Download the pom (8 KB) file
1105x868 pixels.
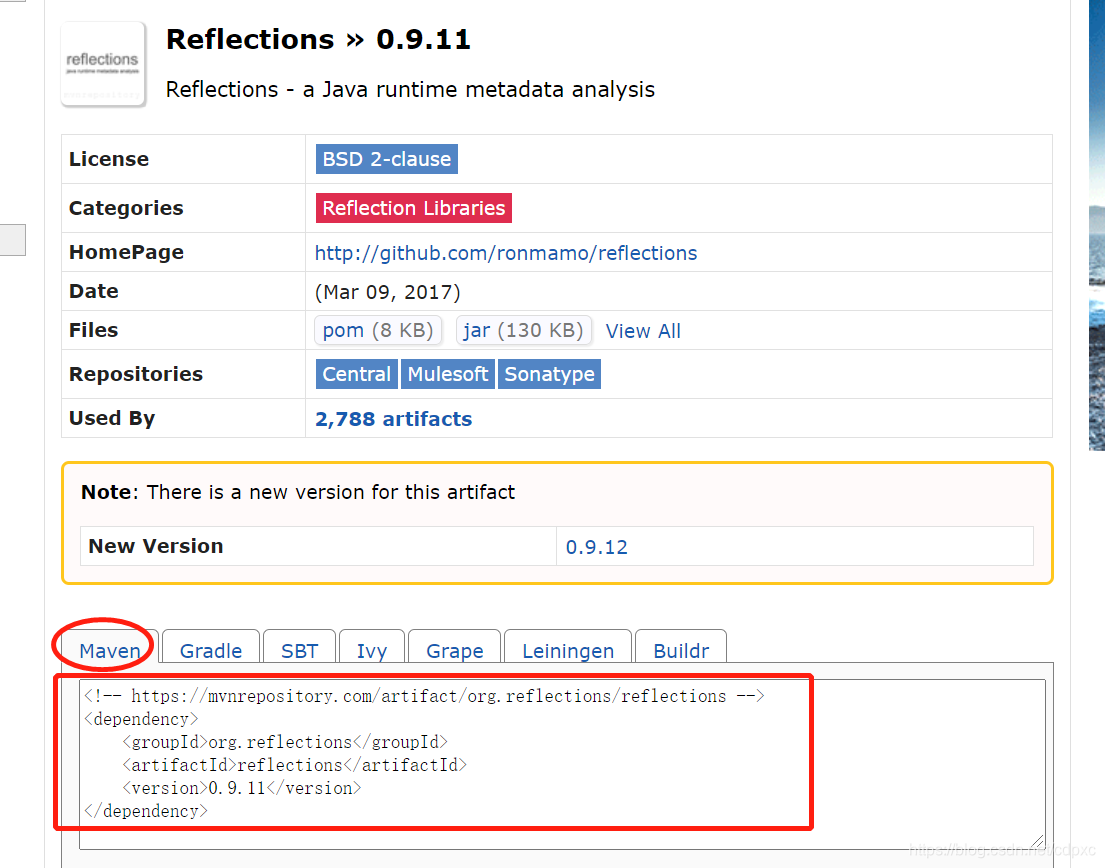[378, 330]
